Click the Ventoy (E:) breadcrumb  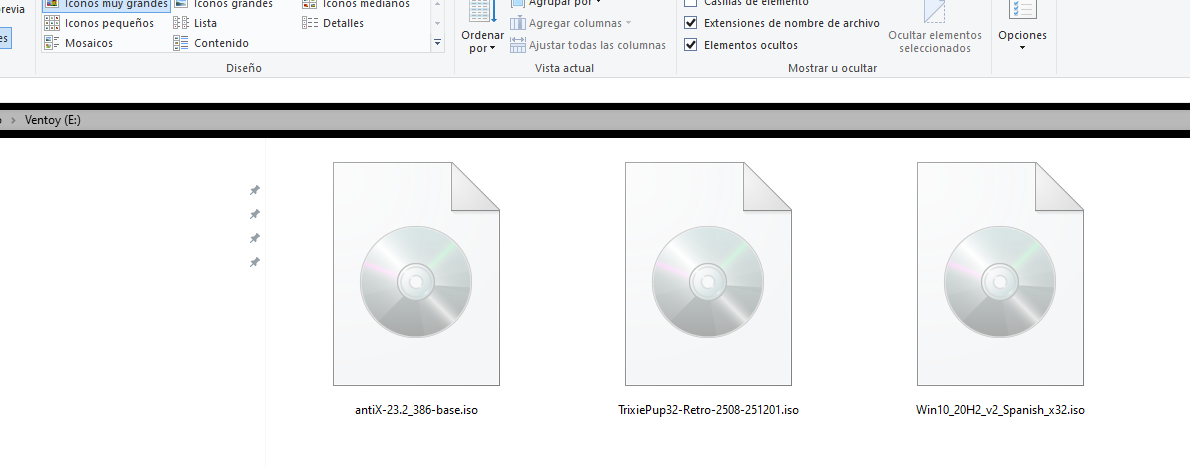[x=52, y=120]
